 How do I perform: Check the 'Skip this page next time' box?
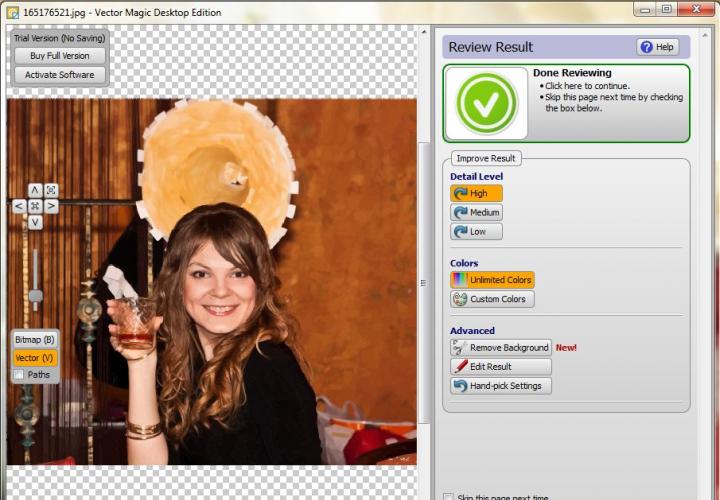(448, 497)
